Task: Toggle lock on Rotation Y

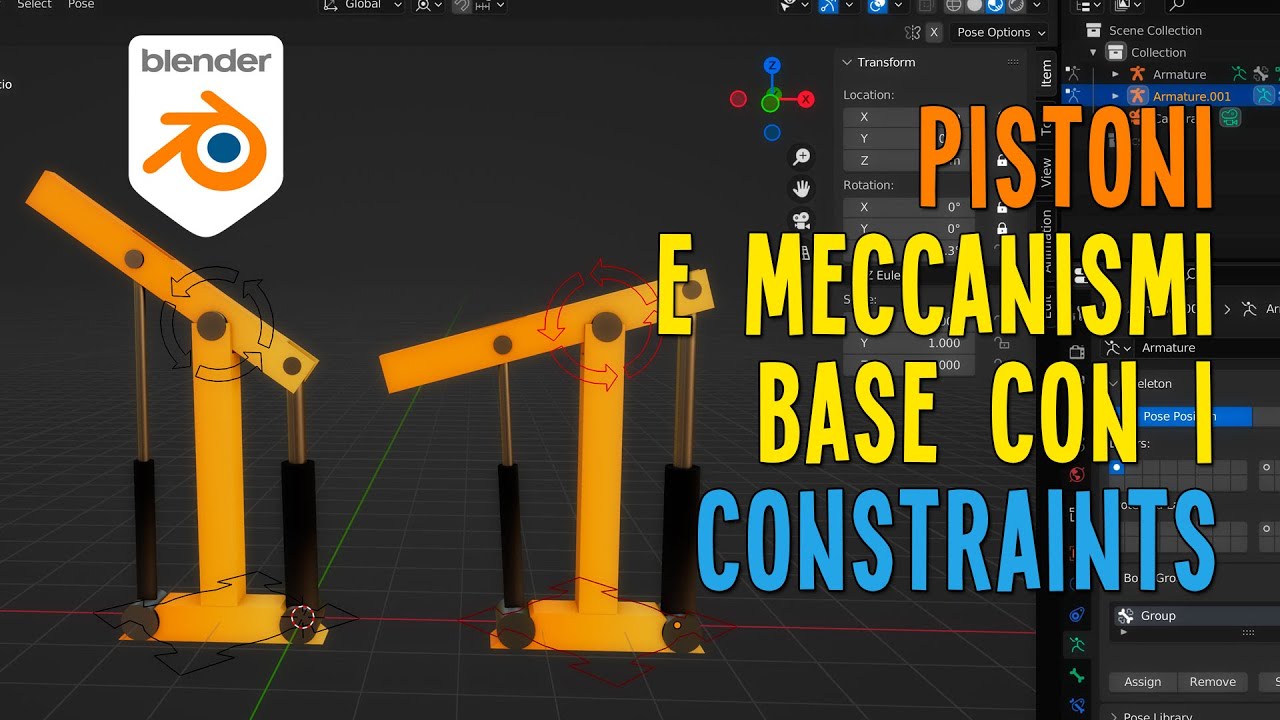Action: pos(1001,228)
